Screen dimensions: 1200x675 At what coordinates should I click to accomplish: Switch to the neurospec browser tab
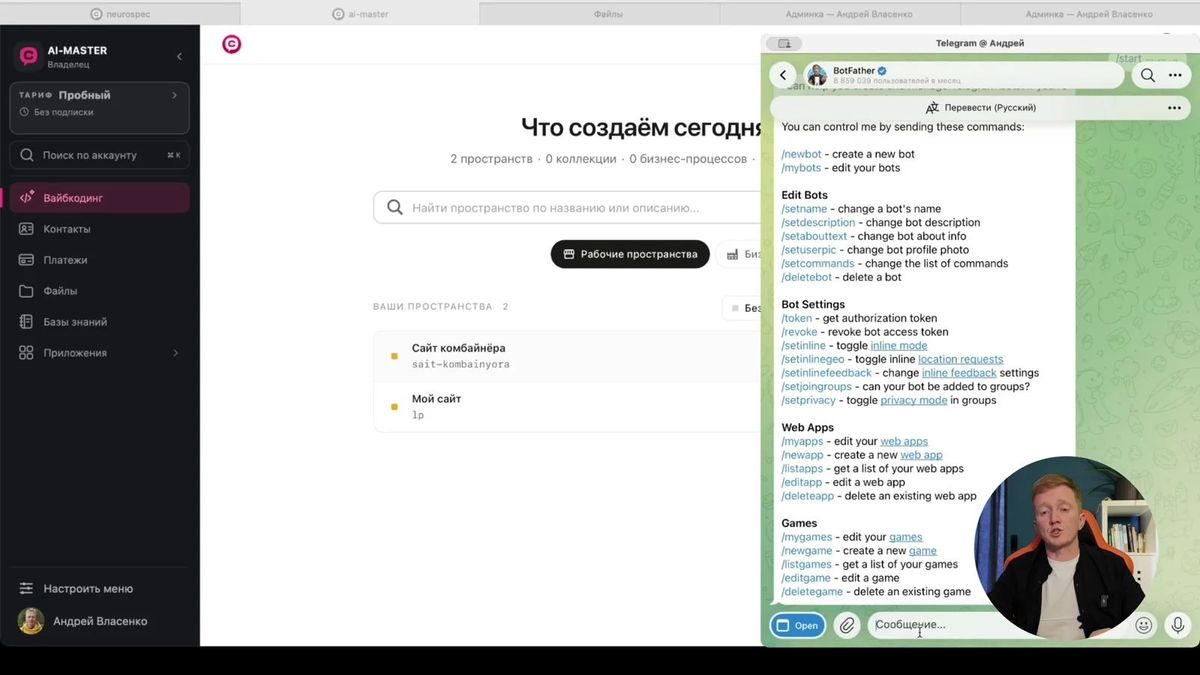click(x=120, y=14)
